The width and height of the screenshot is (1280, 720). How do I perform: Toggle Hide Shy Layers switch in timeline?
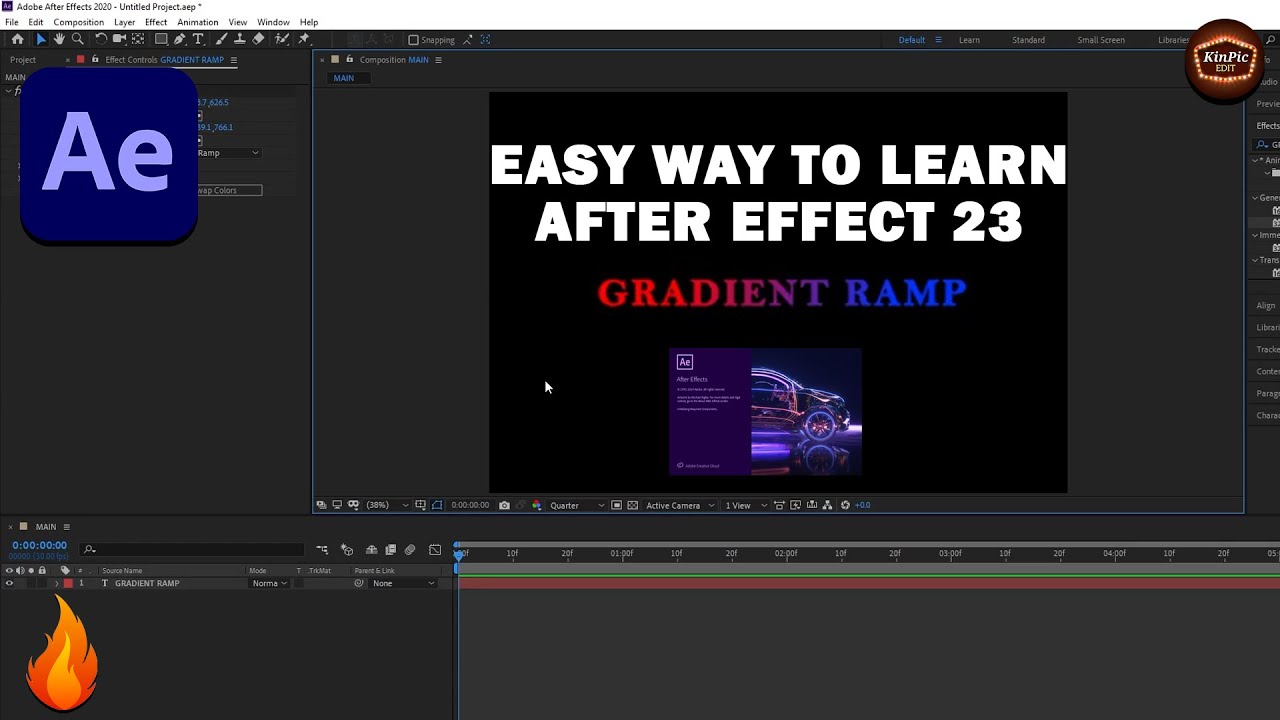[x=371, y=550]
